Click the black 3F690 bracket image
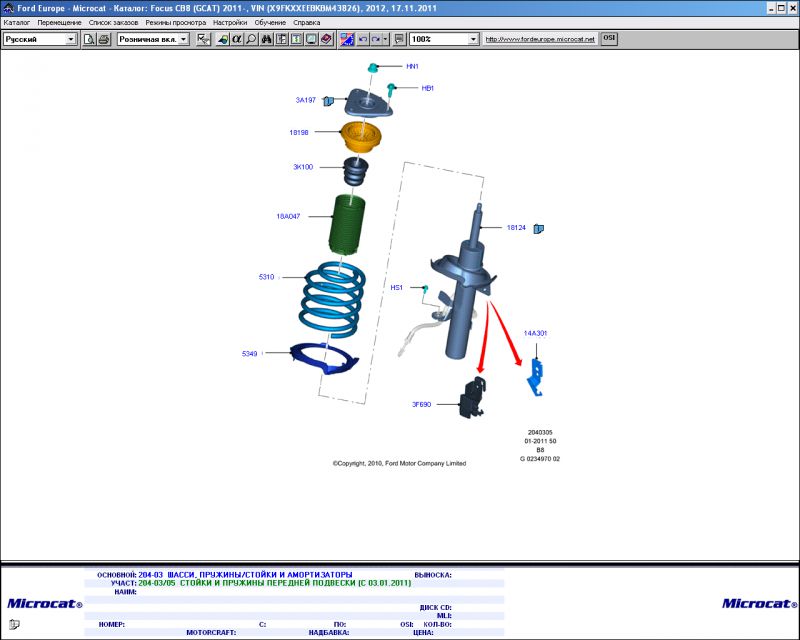The width and height of the screenshot is (800, 640). [x=472, y=397]
